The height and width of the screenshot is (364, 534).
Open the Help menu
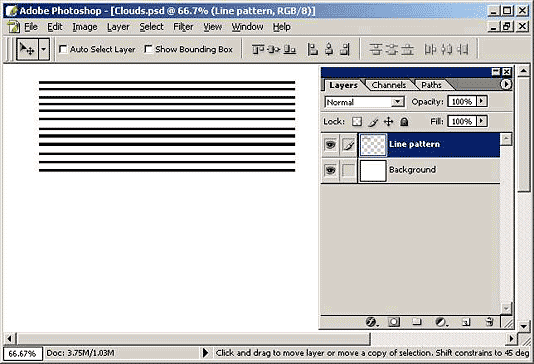point(282,27)
